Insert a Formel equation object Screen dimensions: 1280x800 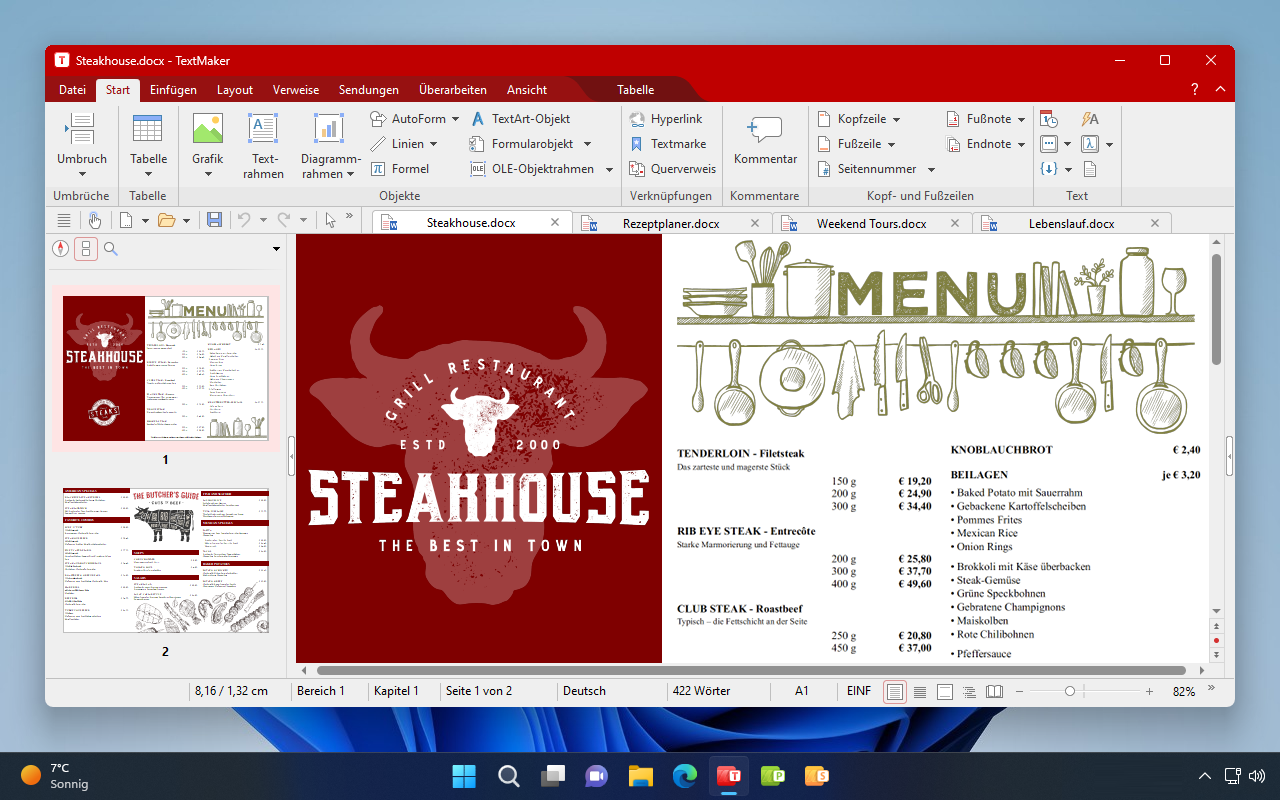[400, 169]
